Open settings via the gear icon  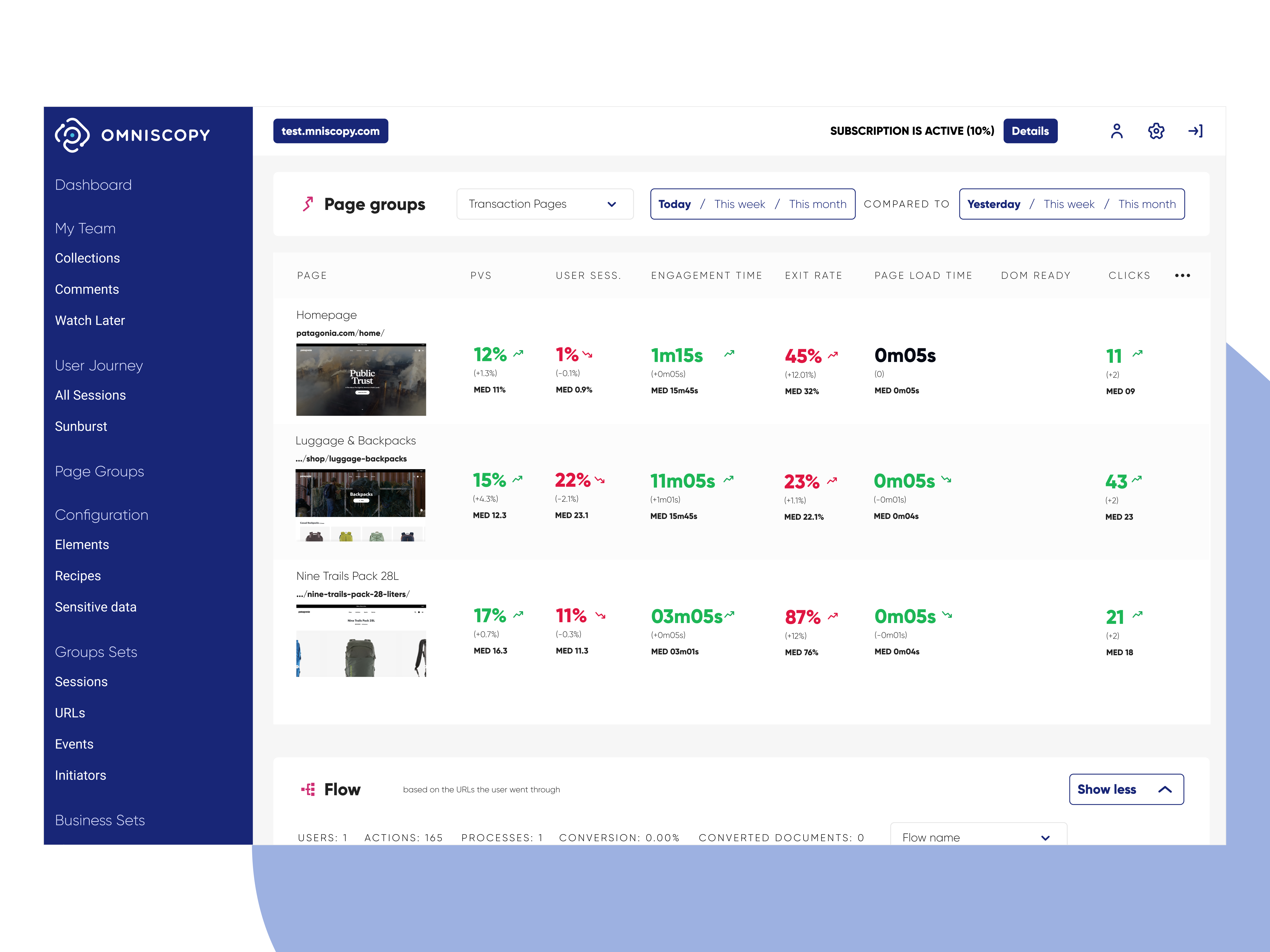[1156, 131]
